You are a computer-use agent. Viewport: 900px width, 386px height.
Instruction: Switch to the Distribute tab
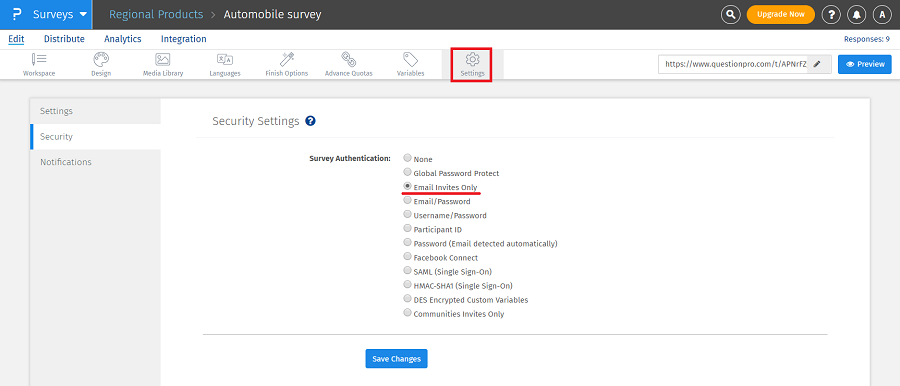pos(64,39)
